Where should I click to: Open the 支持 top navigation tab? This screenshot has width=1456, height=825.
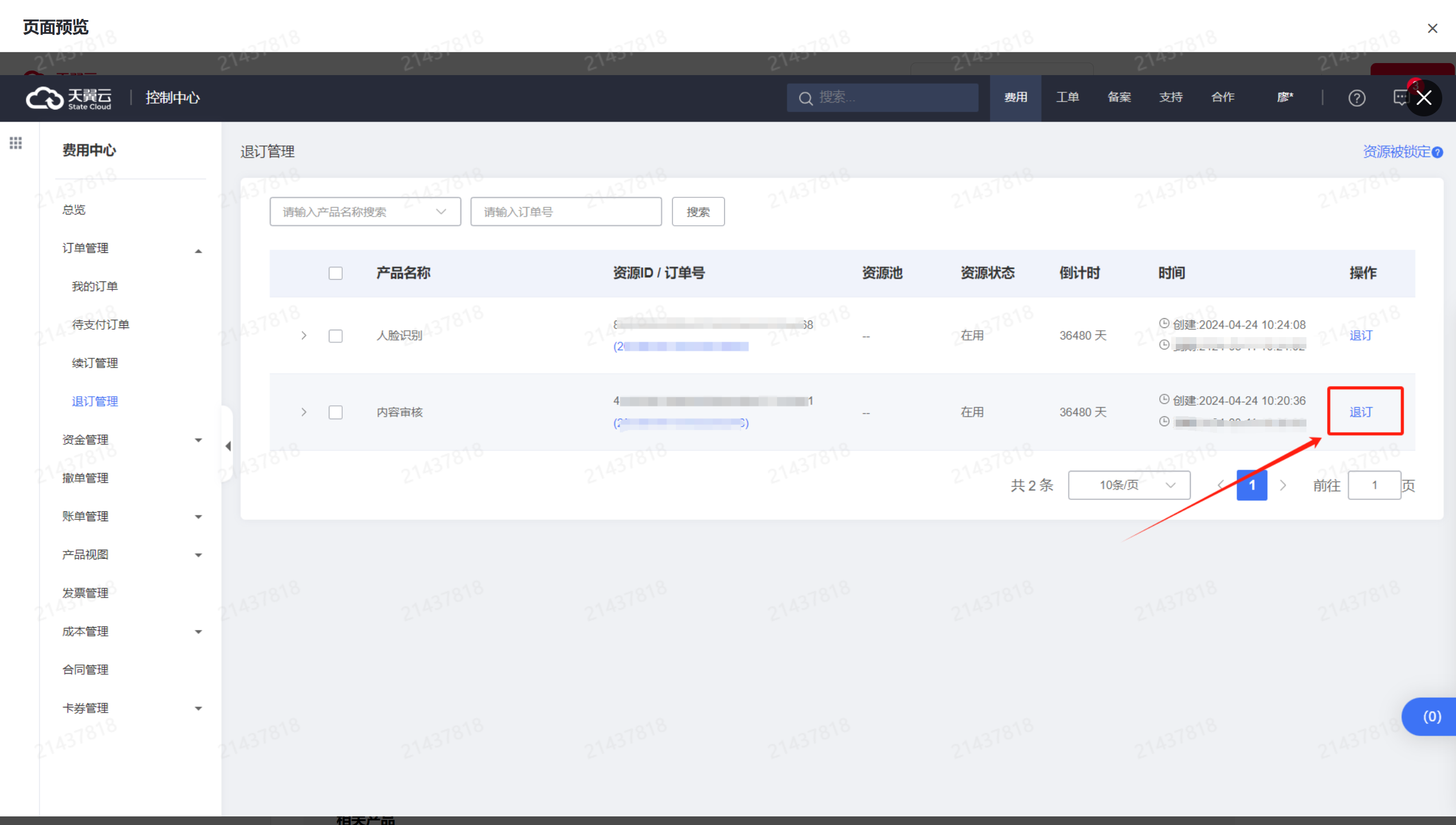tap(1171, 98)
